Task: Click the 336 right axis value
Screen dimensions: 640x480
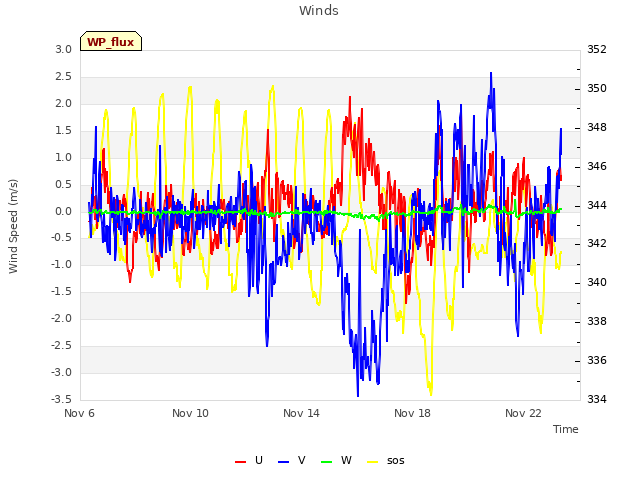Action: pyautogui.click(x=597, y=360)
